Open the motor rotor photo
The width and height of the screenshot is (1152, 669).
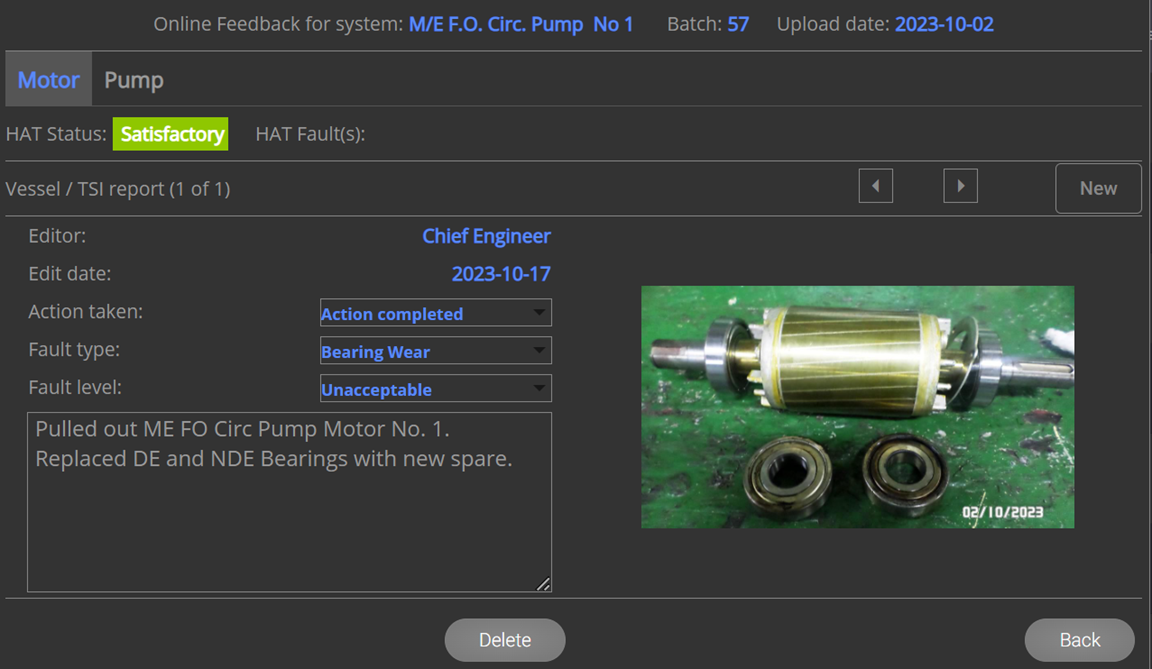point(857,407)
